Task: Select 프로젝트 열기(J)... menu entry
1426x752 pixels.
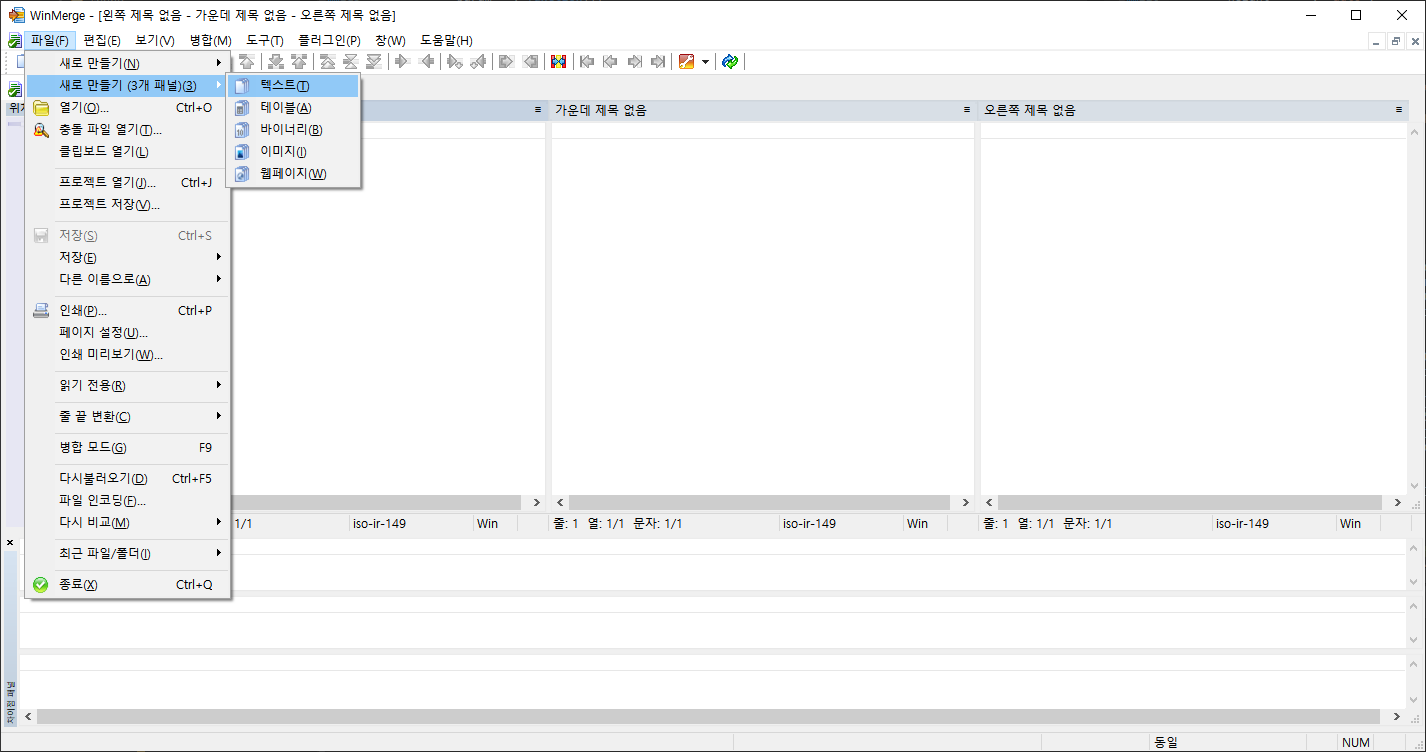Action: (x=128, y=183)
